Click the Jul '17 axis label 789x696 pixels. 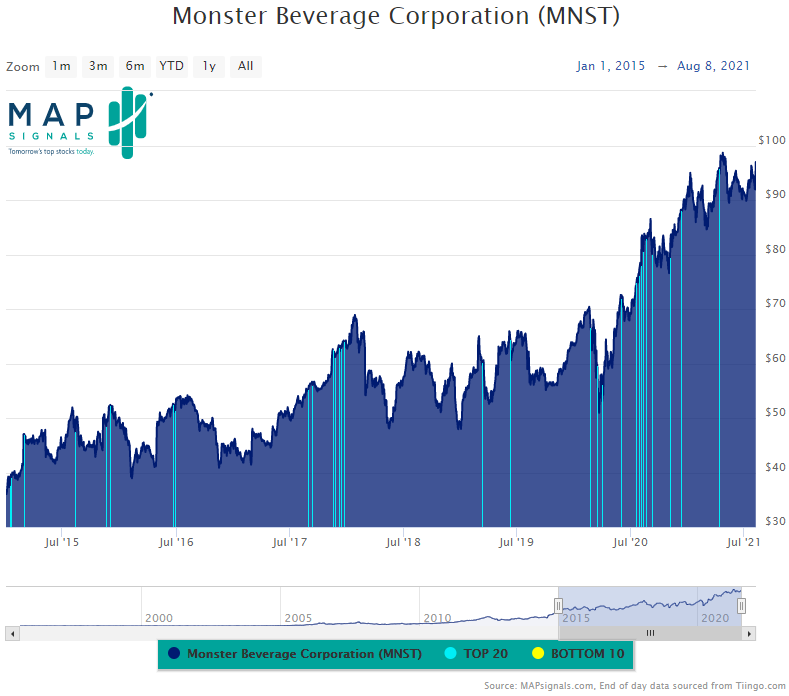point(289,543)
